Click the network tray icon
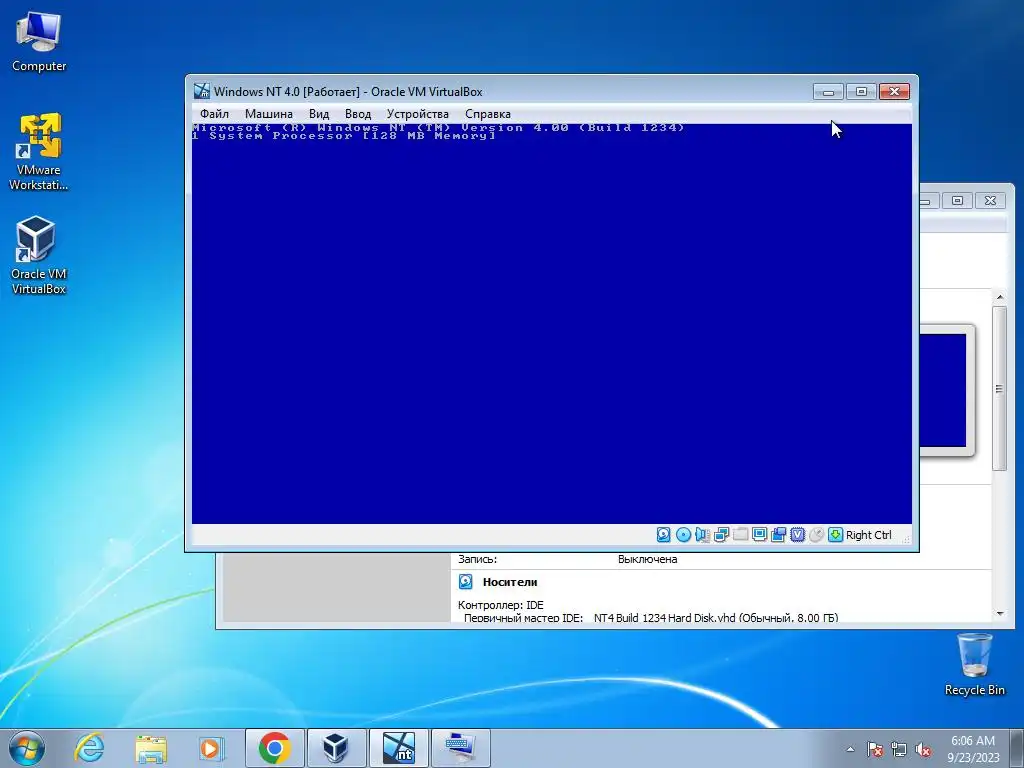Viewport: 1024px width, 768px height. [x=899, y=749]
